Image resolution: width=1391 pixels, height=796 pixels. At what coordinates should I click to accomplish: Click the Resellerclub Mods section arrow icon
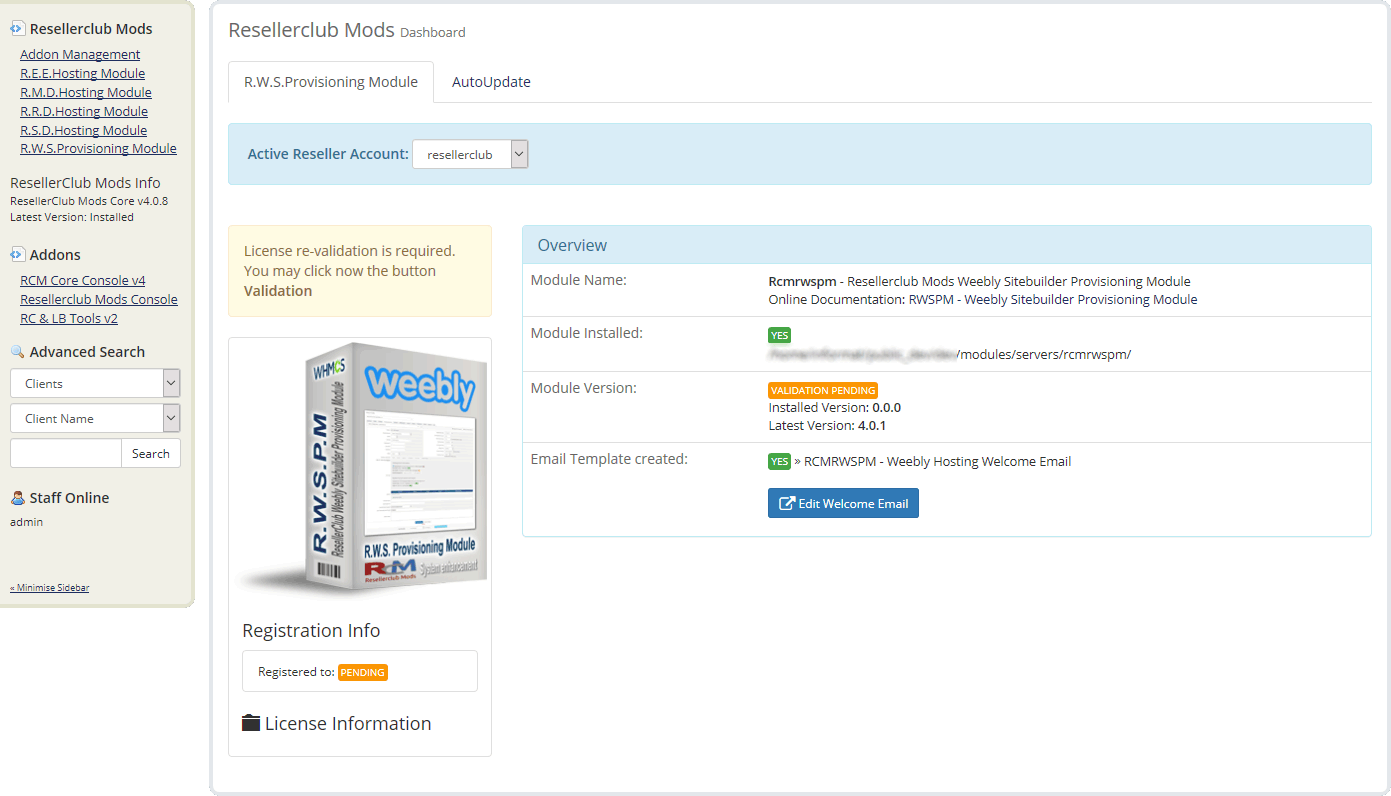17,29
